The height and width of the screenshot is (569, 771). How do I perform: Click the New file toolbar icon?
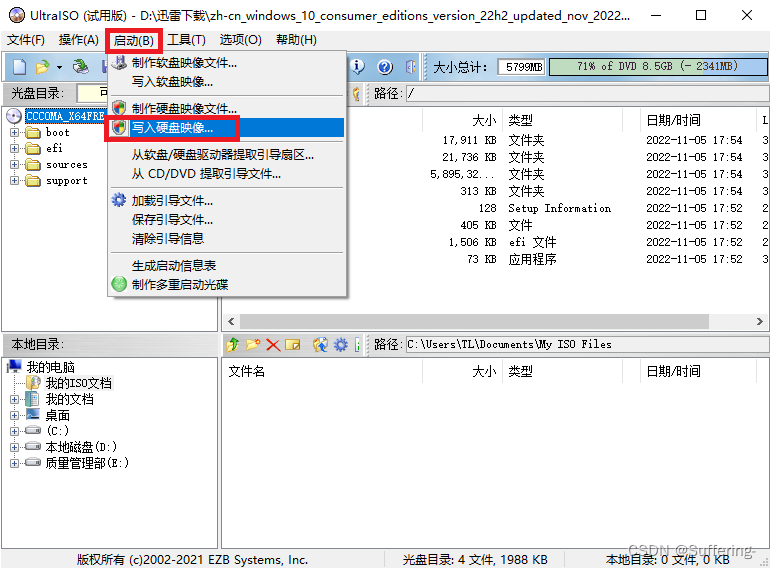click(19, 66)
